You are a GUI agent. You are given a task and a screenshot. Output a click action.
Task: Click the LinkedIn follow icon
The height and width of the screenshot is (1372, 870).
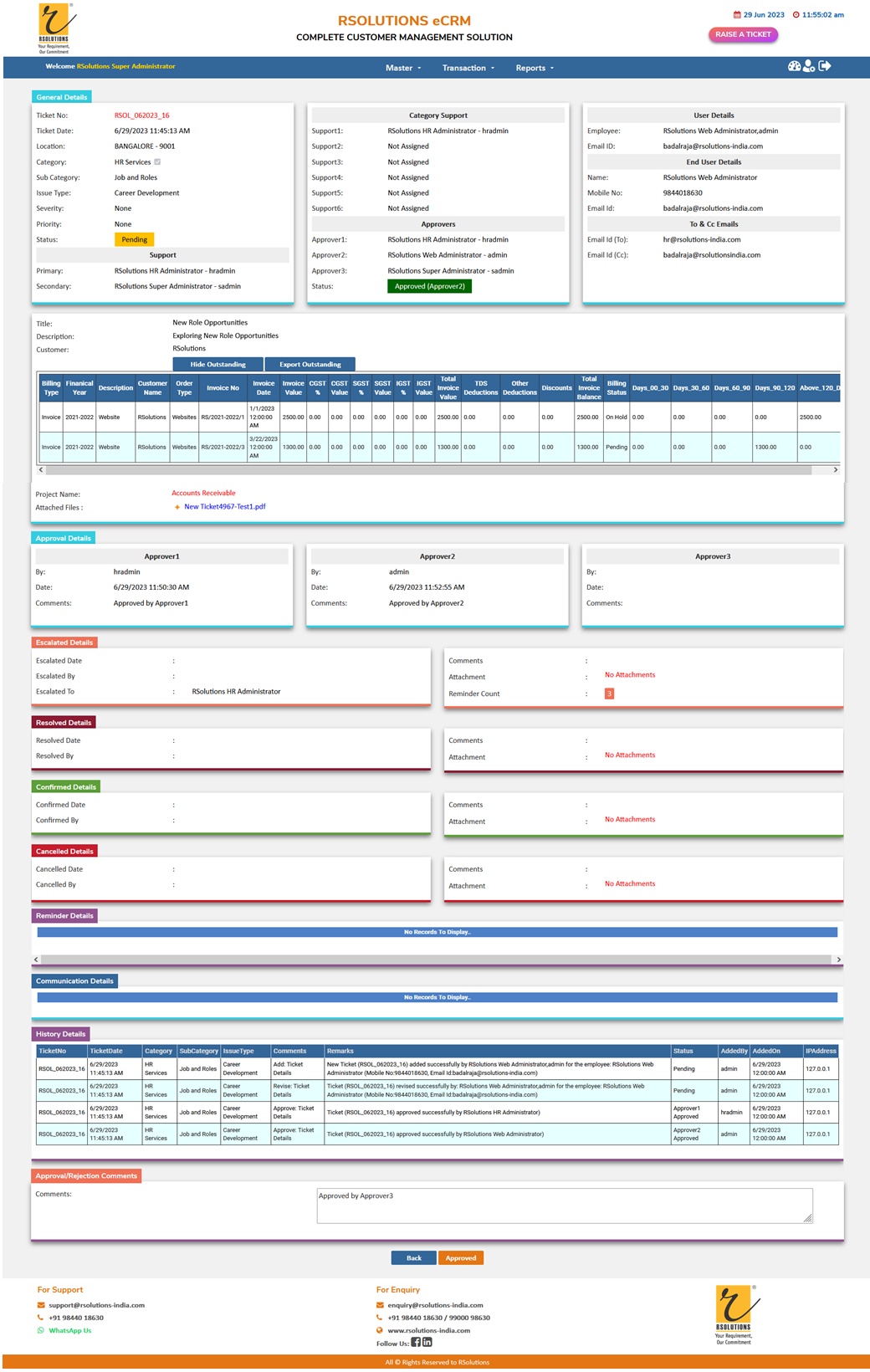(427, 1343)
